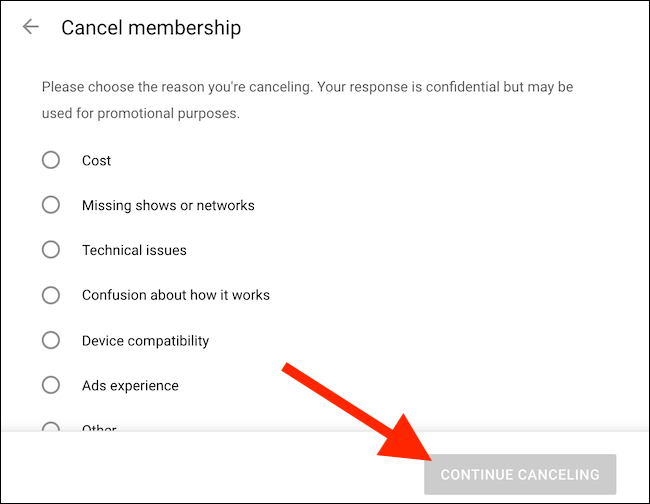Select the Device compatibility radio button
Viewport: 650px width, 504px height.
(51, 340)
